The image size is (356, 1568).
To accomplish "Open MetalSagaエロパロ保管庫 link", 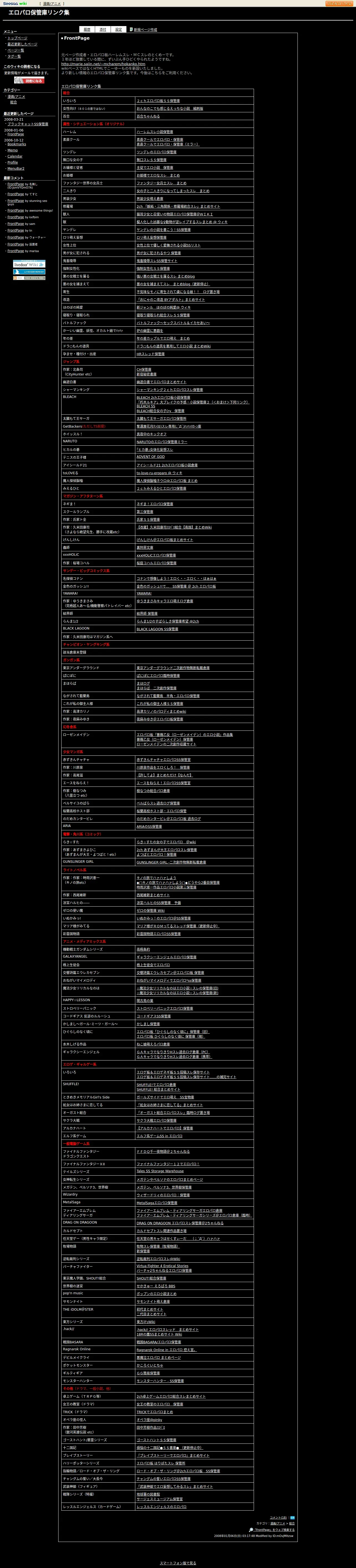I will [157, 1203].
